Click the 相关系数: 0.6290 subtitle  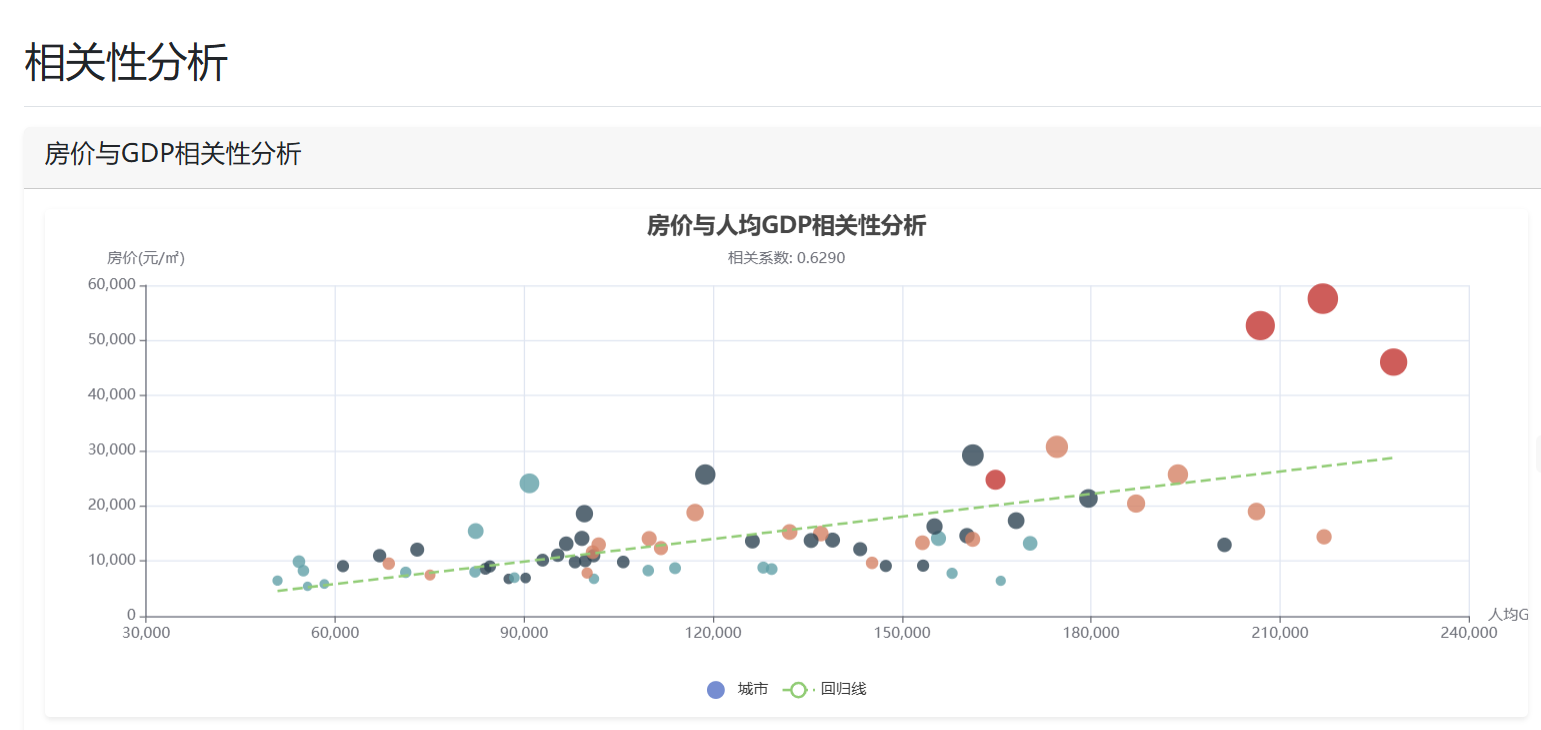[x=786, y=258]
